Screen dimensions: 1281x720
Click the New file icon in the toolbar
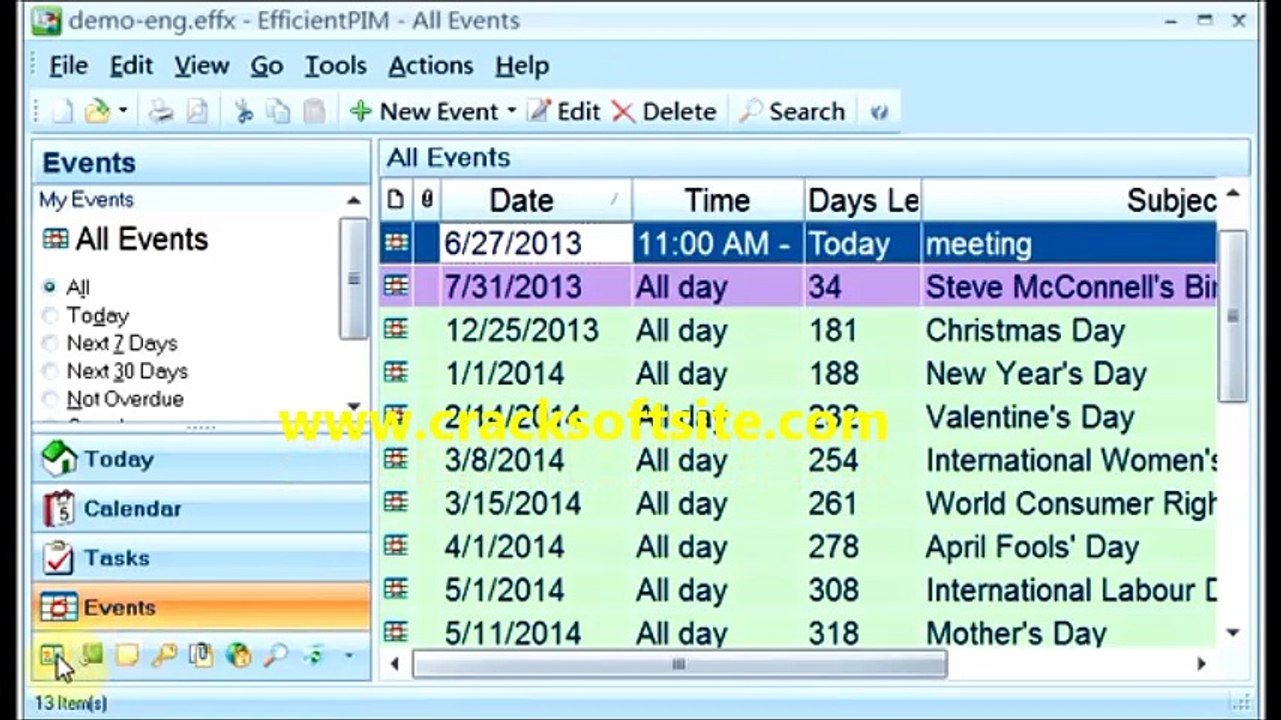tap(62, 111)
